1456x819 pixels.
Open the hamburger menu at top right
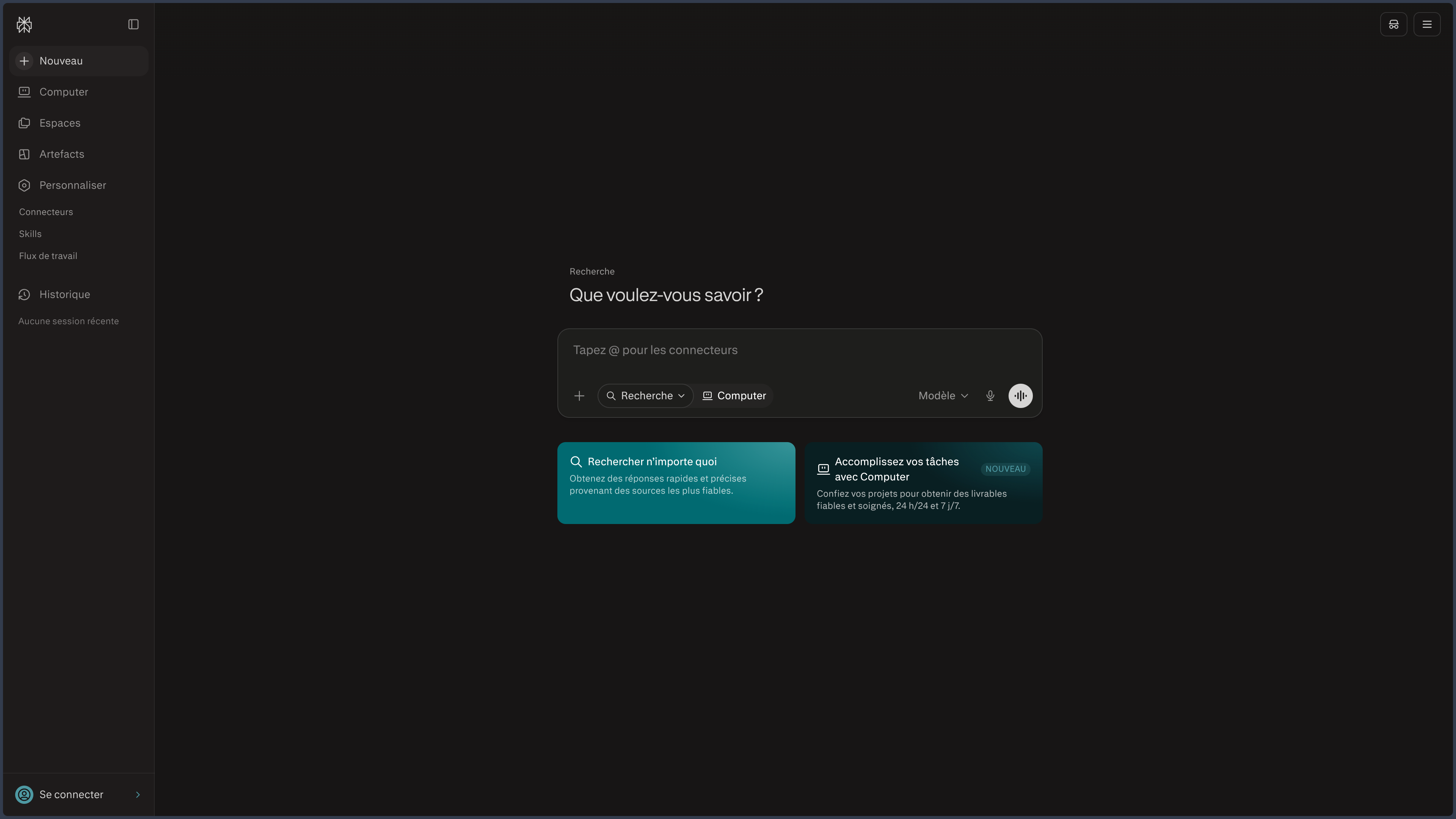pos(1426,24)
